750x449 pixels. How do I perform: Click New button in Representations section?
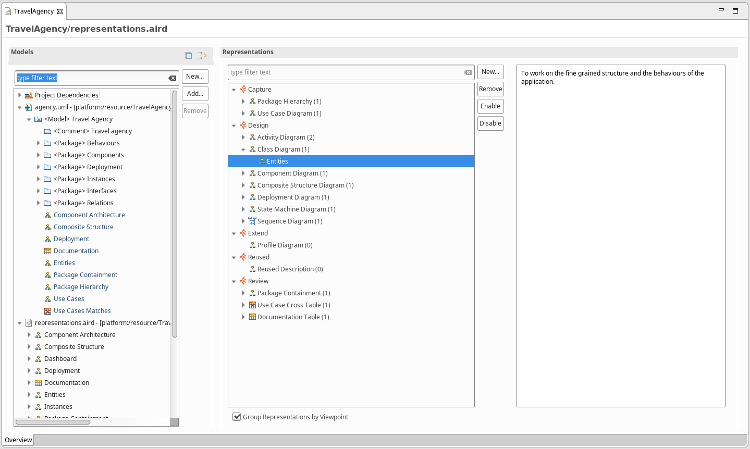click(490, 72)
